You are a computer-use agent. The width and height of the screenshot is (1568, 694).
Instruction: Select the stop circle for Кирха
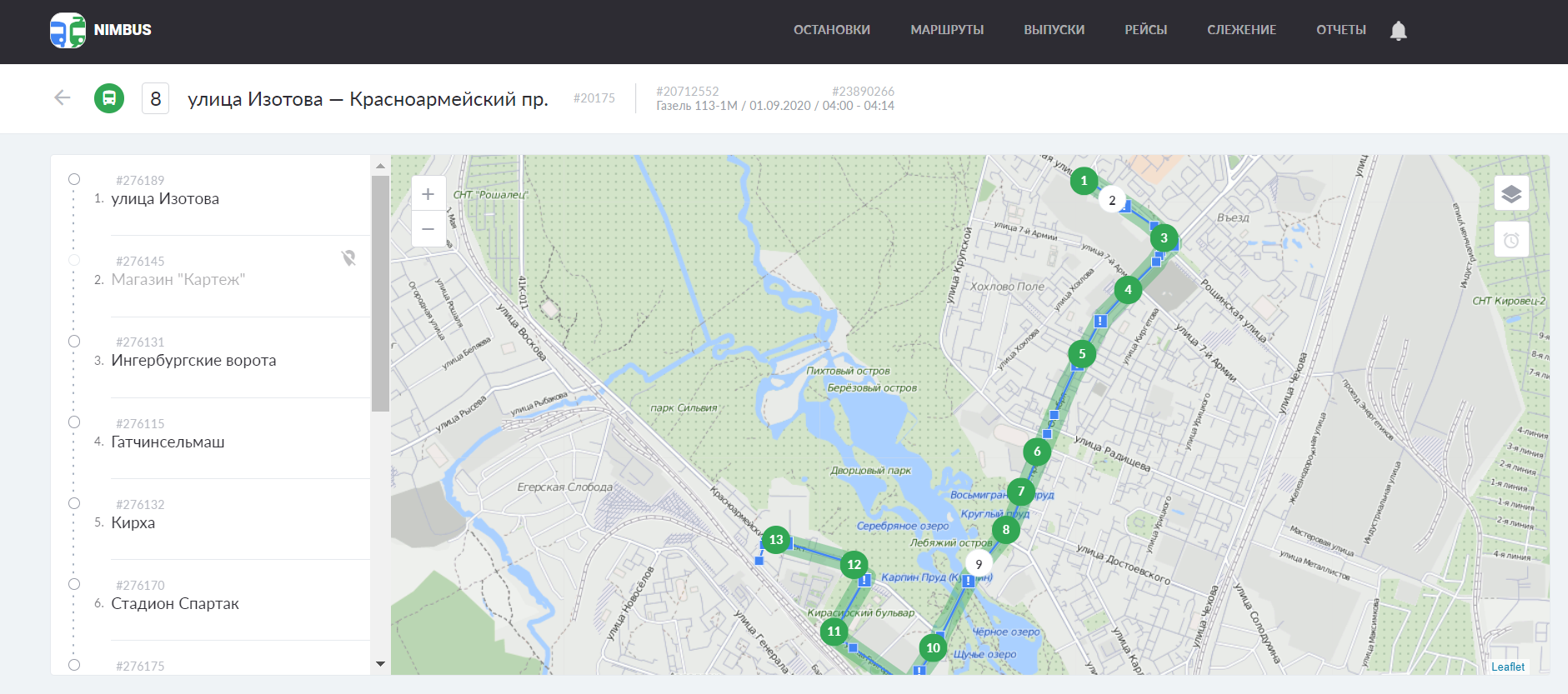(x=74, y=503)
